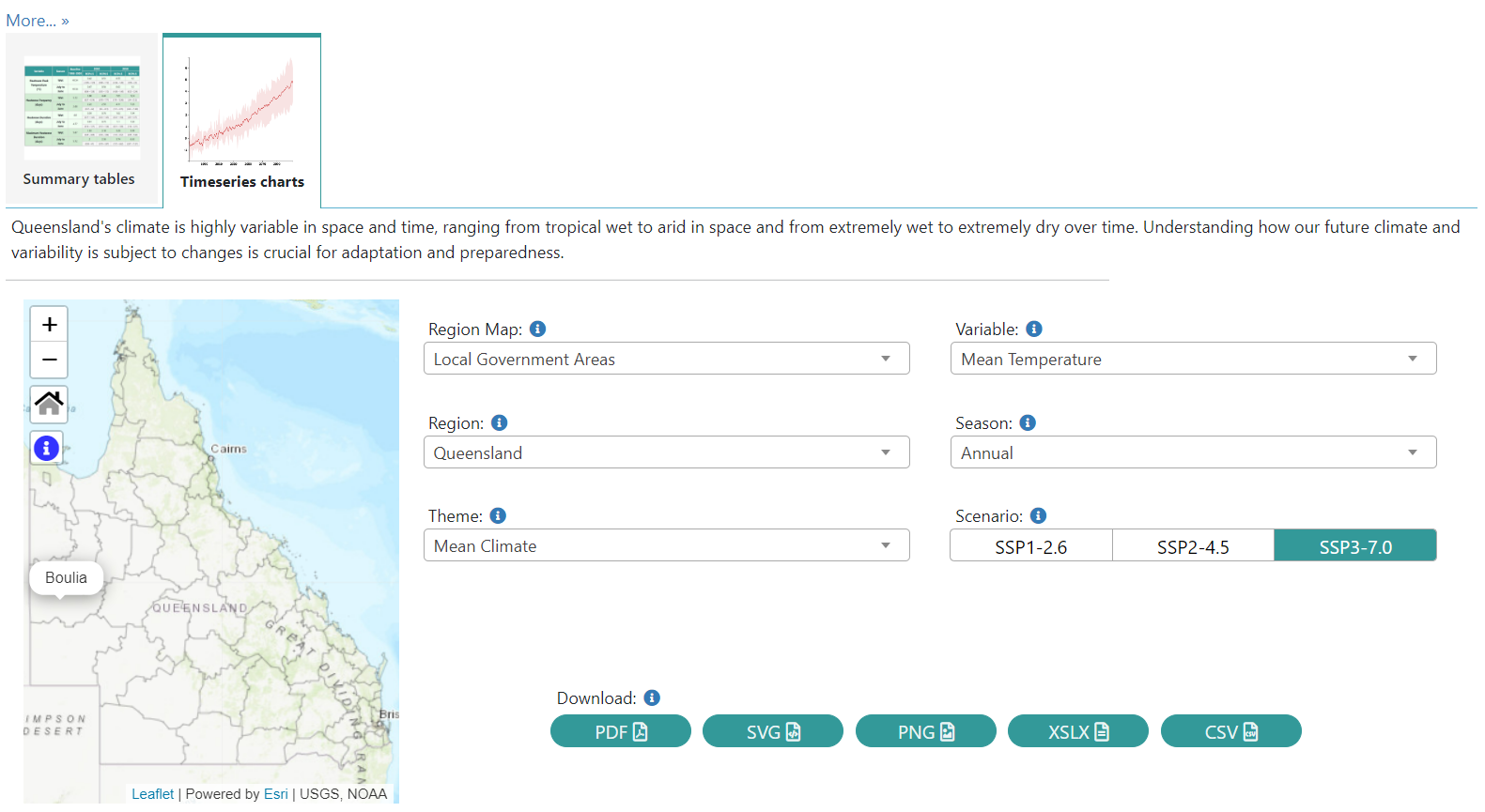Open the map information button
This screenshot has height=812, width=1485.
pyautogui.click(x=47, y=448)
